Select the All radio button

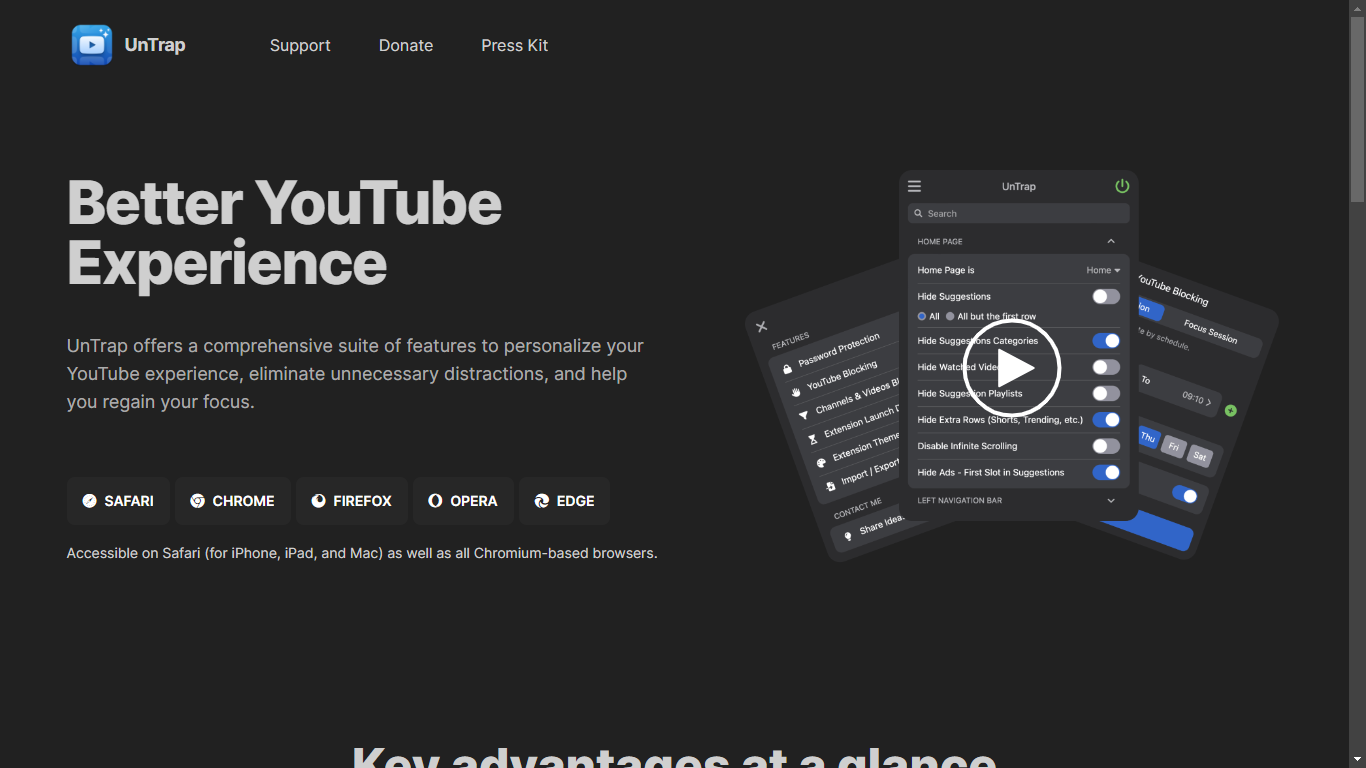[x=922, y=316]
